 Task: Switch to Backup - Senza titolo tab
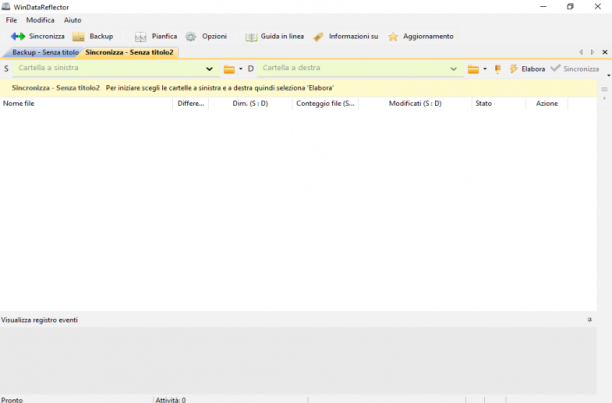pyautogui.click(x=45, y=52)
